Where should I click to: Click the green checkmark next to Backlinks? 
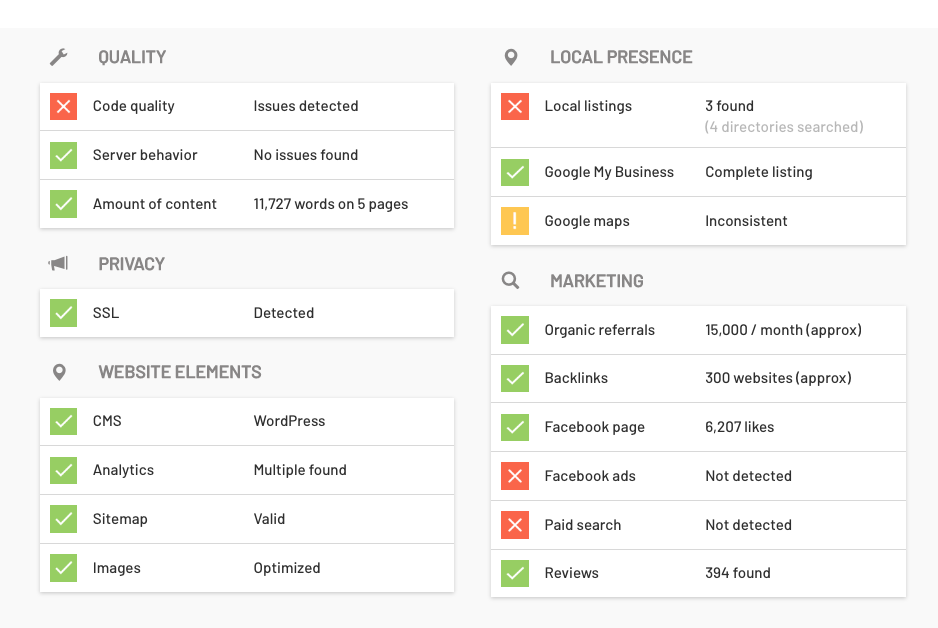515,378
